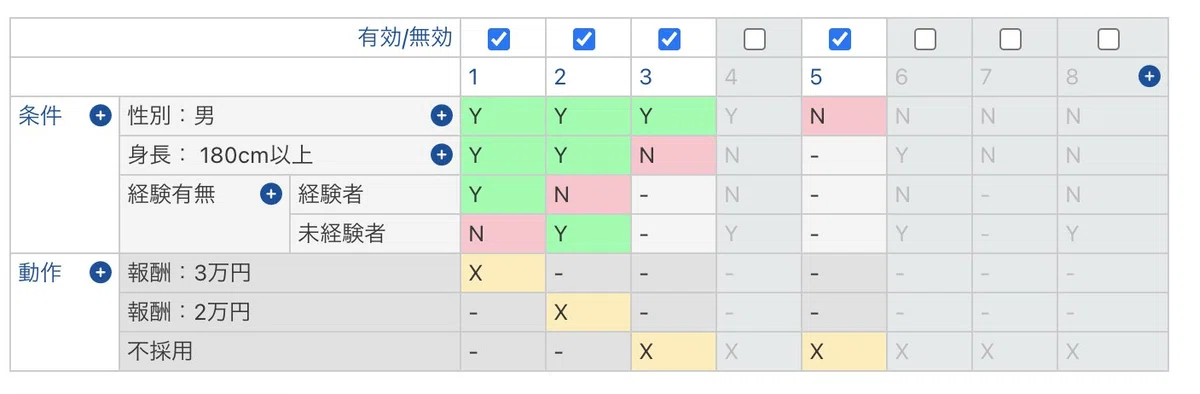Image resolution: width=1200 pixels, height=394 pixels.
Task: Click the pink N cell in column 5
Action: pos(844,116)
